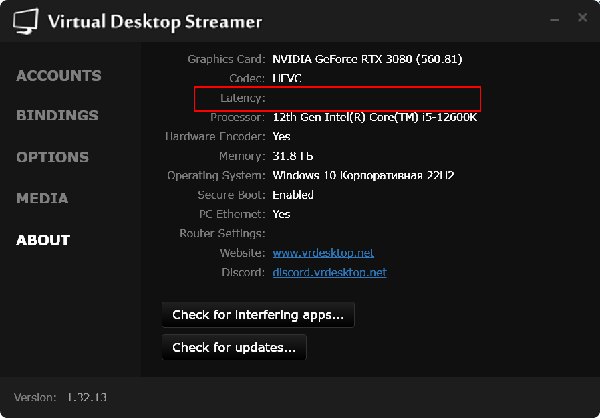Switch to the Bindings section
This screenshot has width=600, height=418.
click(x=57, y=115)
